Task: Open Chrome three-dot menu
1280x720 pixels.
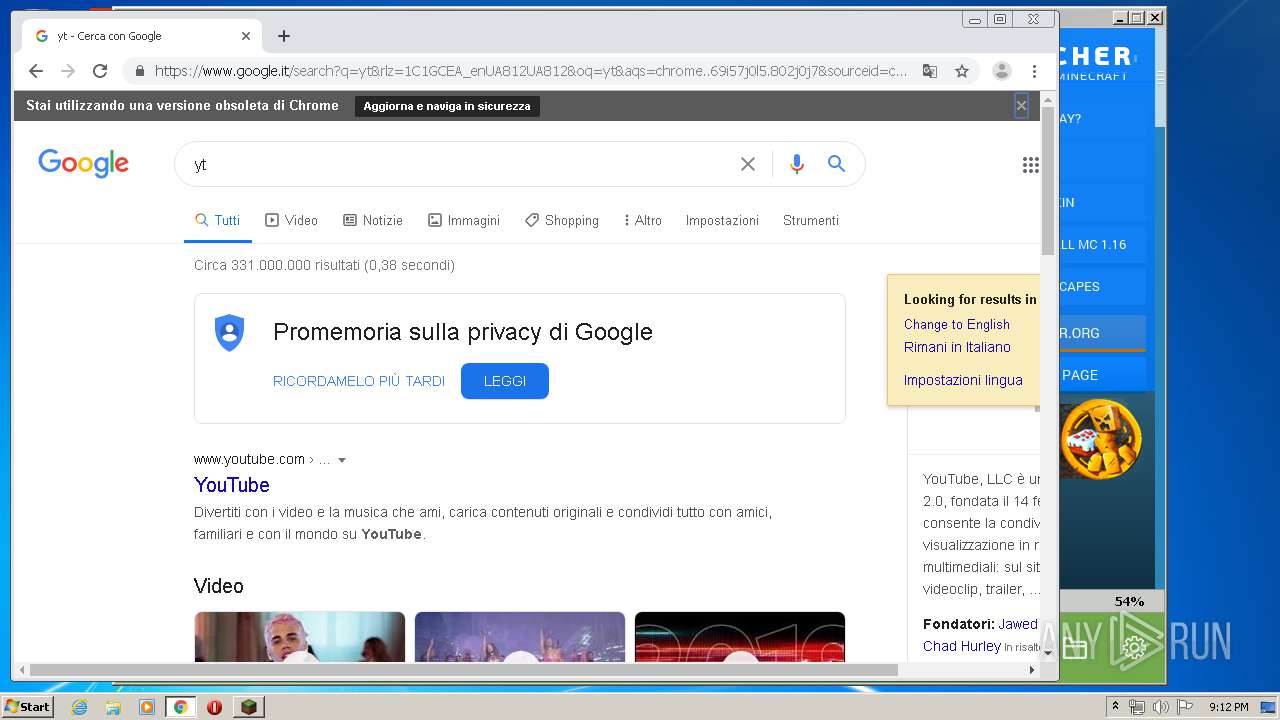Action: [x=1034, y=71]
